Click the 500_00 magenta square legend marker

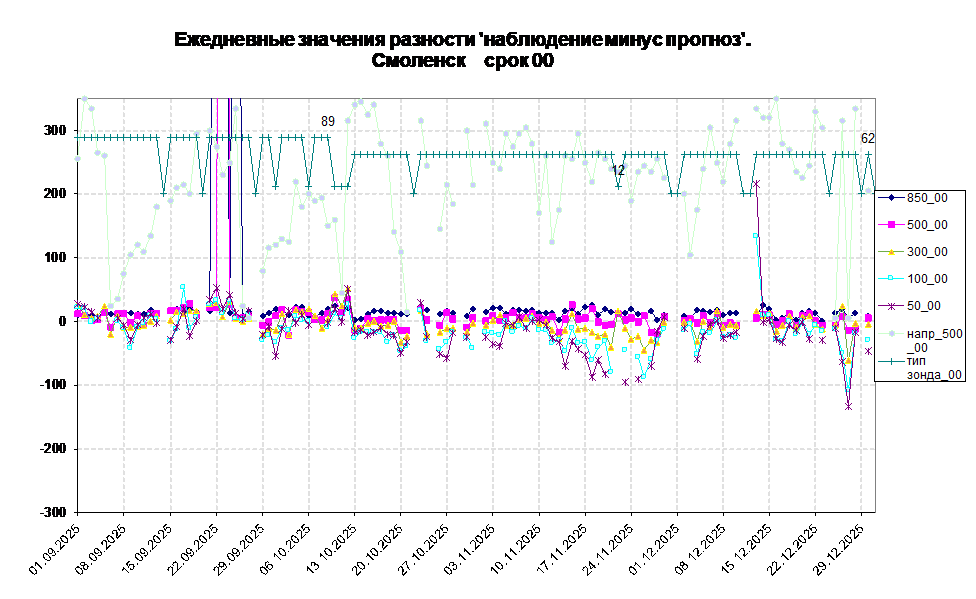coord(891,225)
